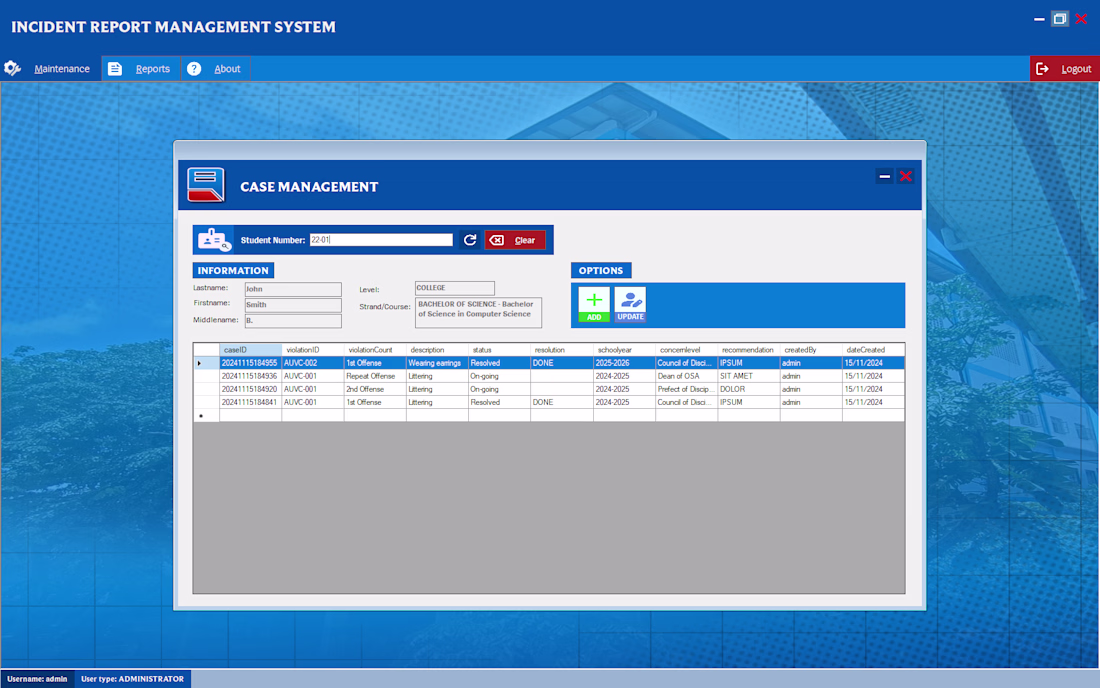Click the About question mark icon

[194, 69]
